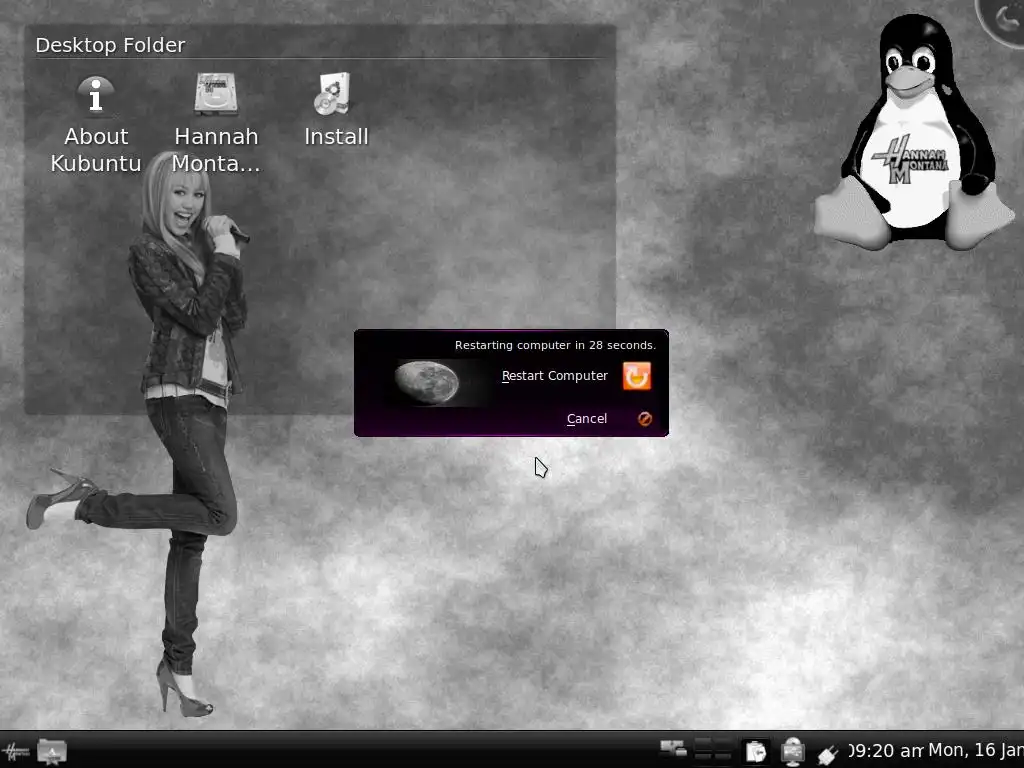Open the folder icon in the taskbar
The height and width of the screenshot is (768, 1024).
52,752
